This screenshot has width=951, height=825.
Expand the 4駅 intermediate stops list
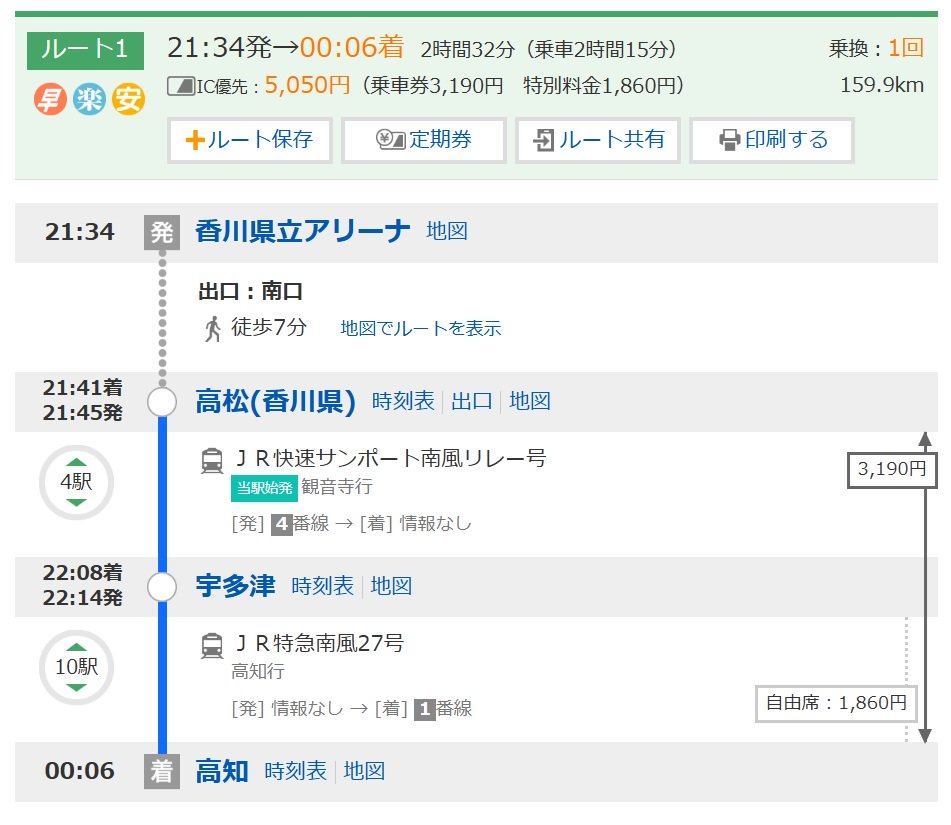(76, 482)
